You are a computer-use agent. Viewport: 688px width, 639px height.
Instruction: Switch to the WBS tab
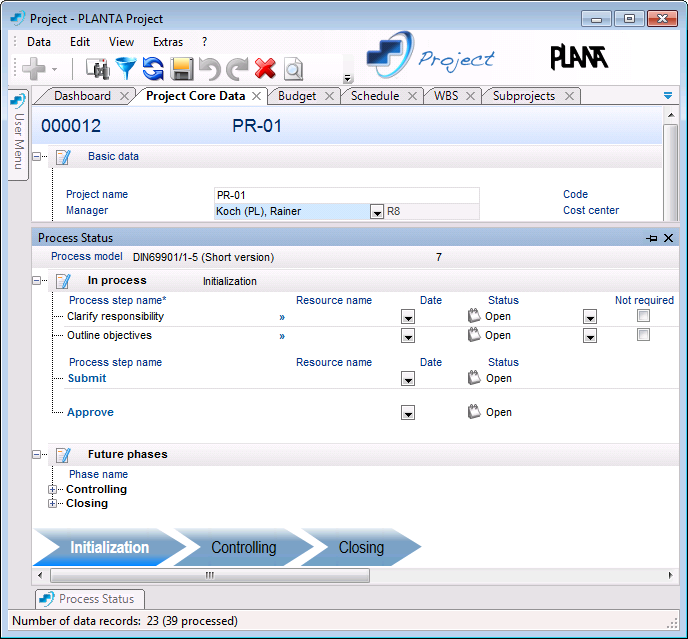tap(446, 96)
